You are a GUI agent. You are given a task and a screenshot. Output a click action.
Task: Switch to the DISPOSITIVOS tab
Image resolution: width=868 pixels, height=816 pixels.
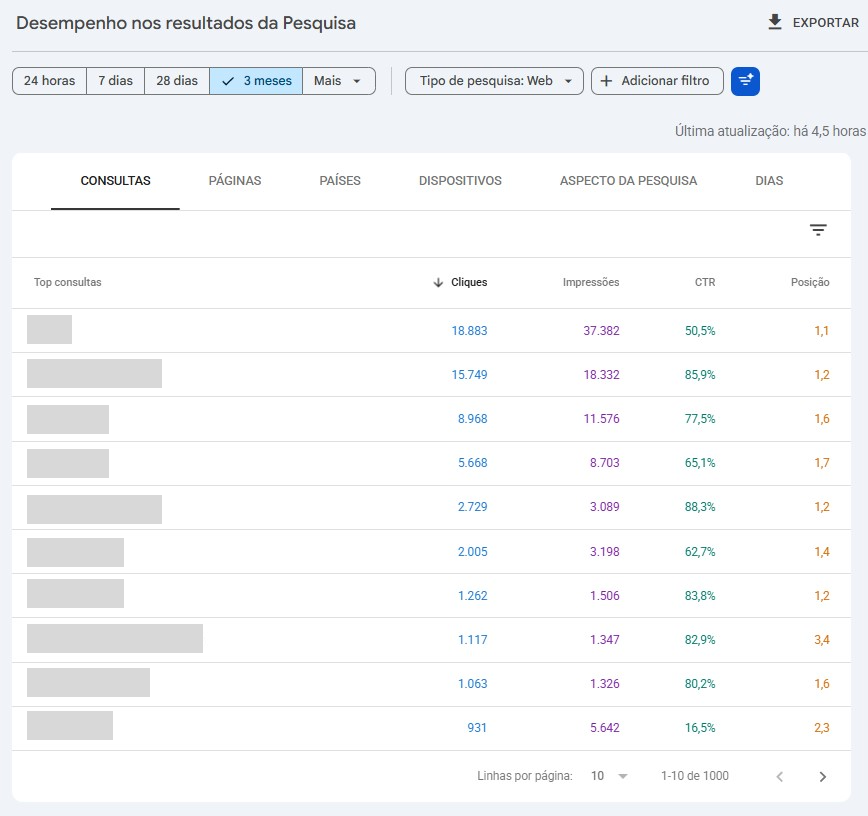pyautogui.click(x=460, y=180)
